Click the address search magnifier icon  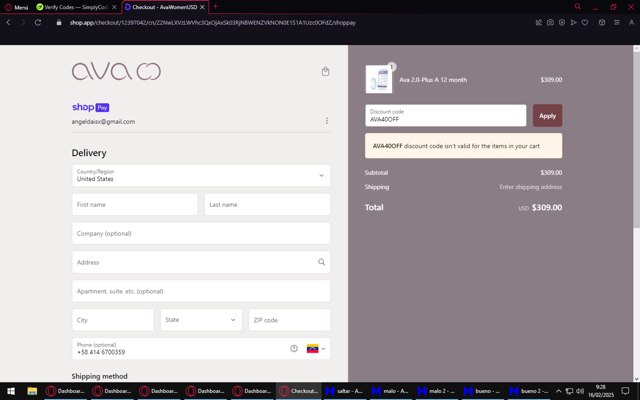pos(322,262)
